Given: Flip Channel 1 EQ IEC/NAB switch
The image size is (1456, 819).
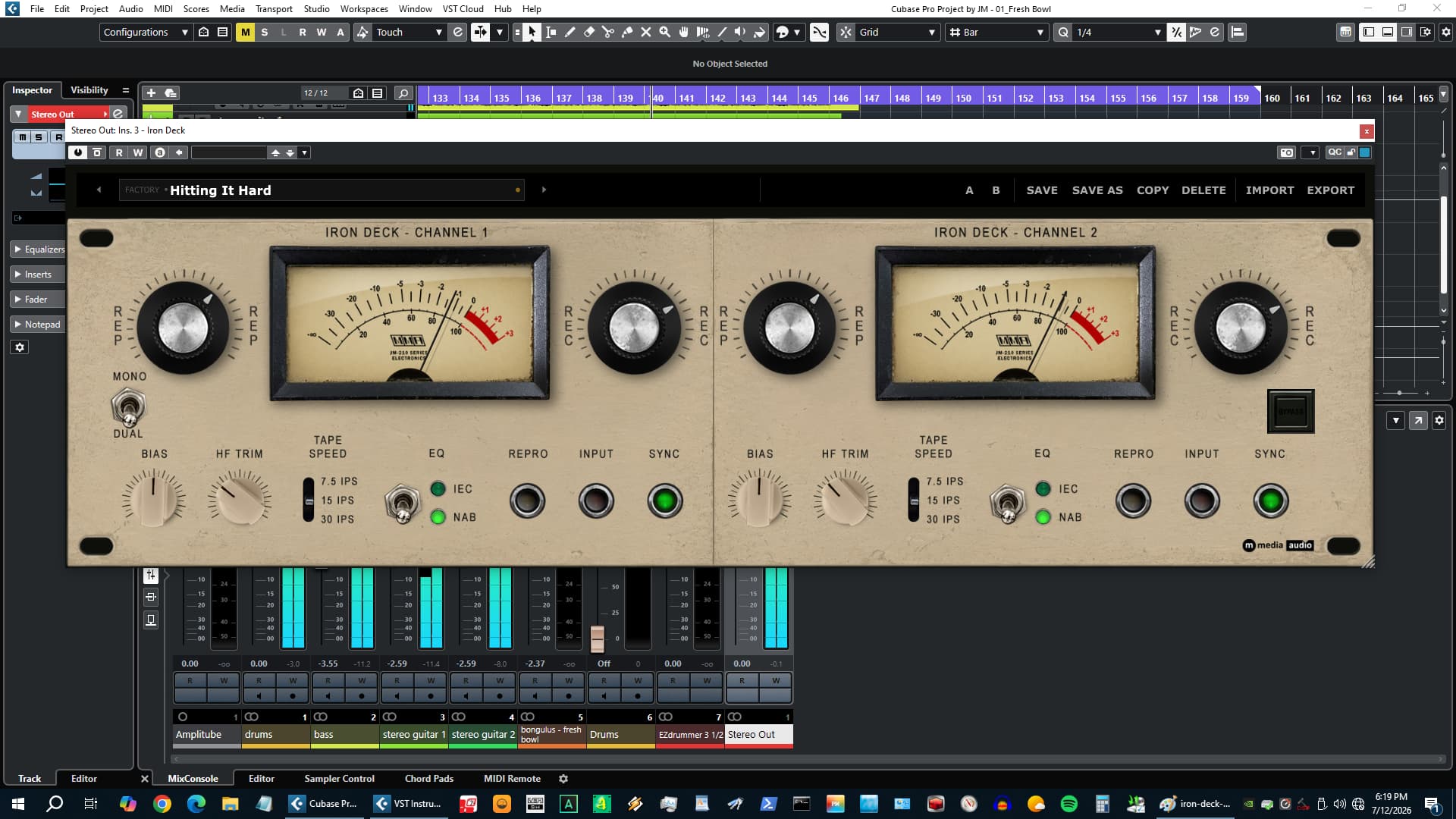Looking at the screenshot, I should pos(402,503).
